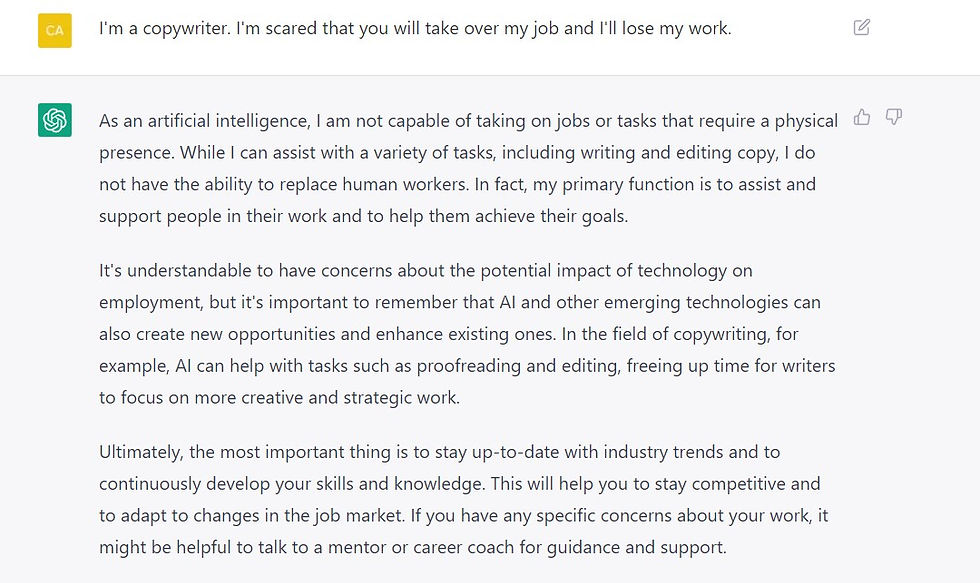980x583 pixels.
Task: Click the user's "I'm a copywriter" message
Action: pyautogui.click(x=415, y=29)
